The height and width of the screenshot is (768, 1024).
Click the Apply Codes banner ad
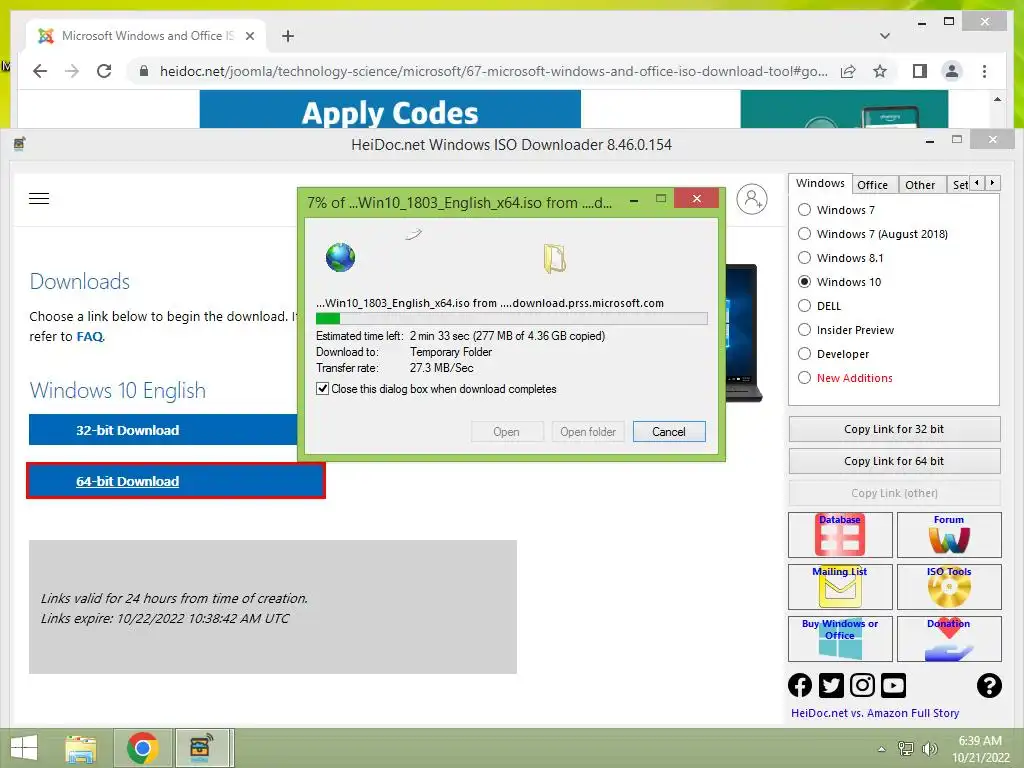tap(390, 110)
